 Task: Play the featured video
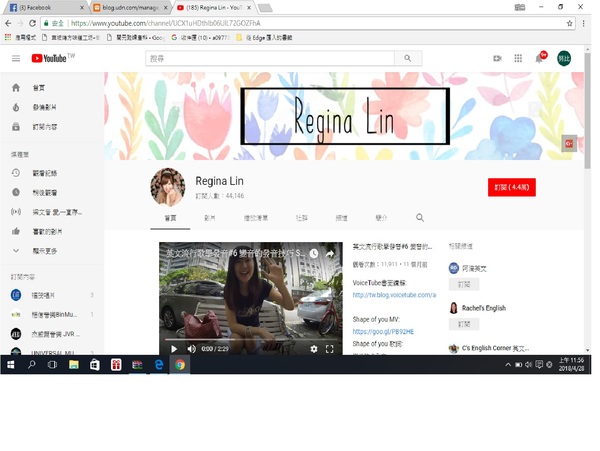[174, 349]
